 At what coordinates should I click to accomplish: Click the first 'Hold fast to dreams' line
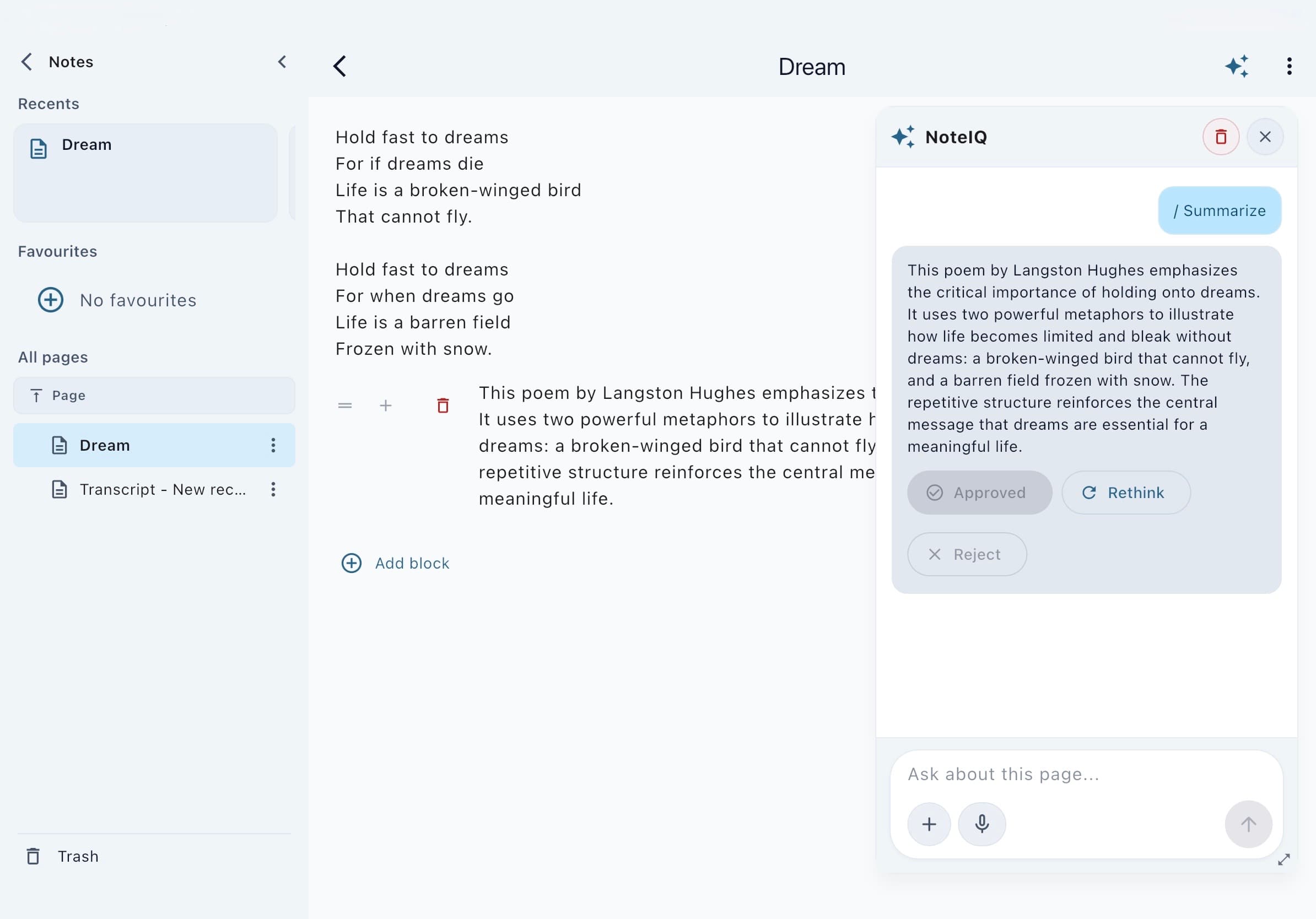pyautogui.click(x=422, y=138)
